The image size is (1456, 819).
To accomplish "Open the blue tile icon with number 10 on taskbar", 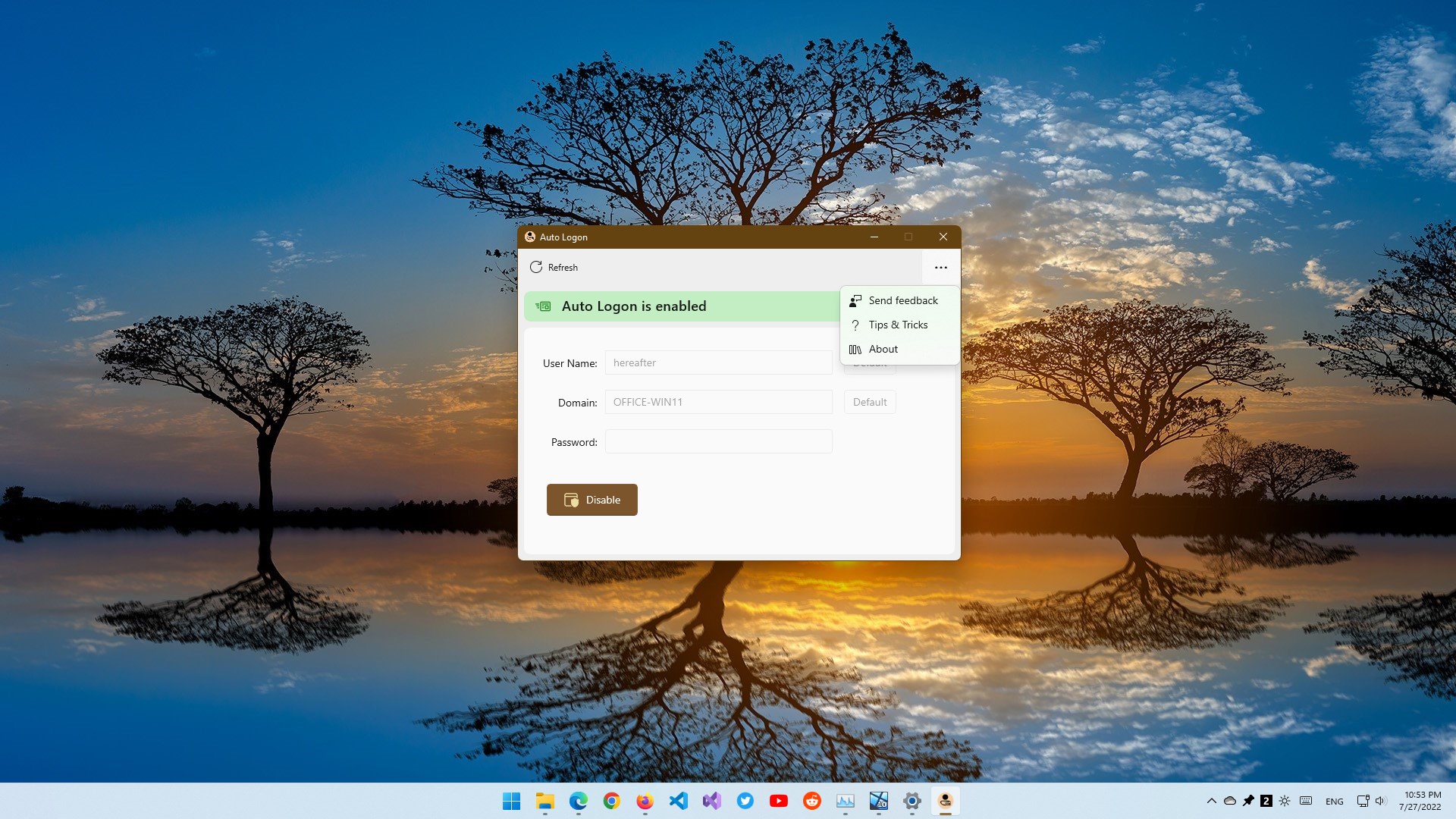I will click(x=879, y=801).
